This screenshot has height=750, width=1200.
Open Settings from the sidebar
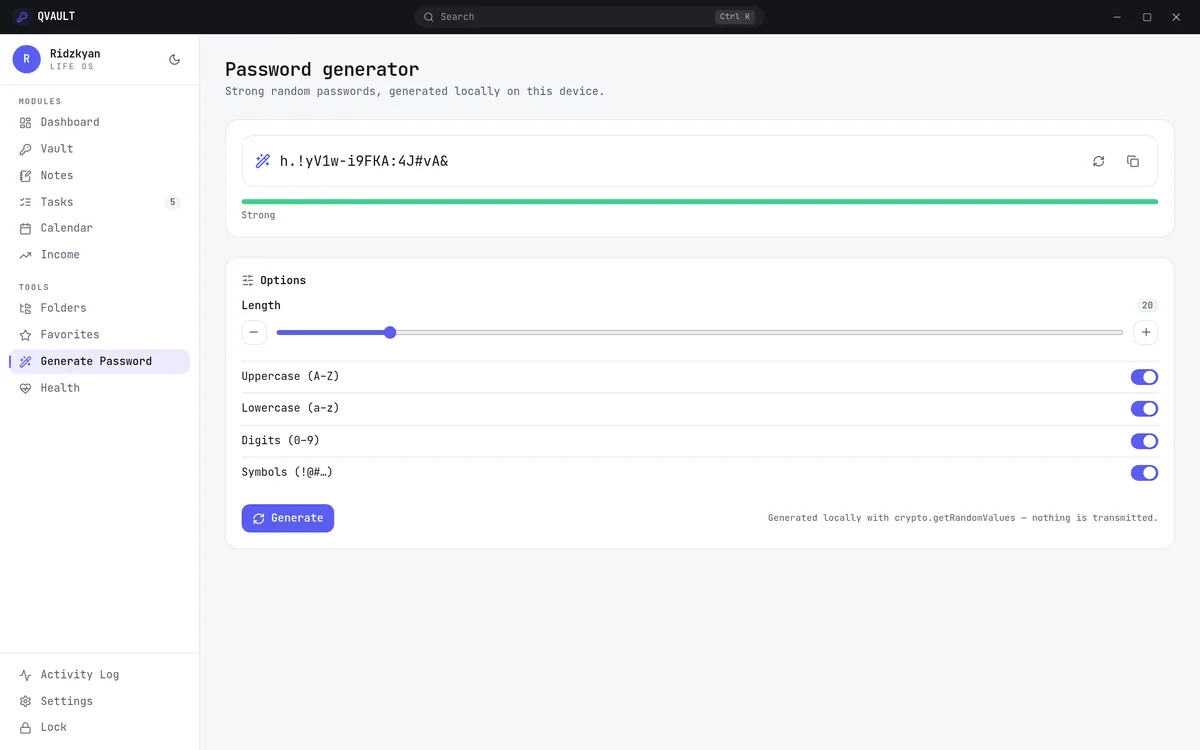tap(67, 701)
